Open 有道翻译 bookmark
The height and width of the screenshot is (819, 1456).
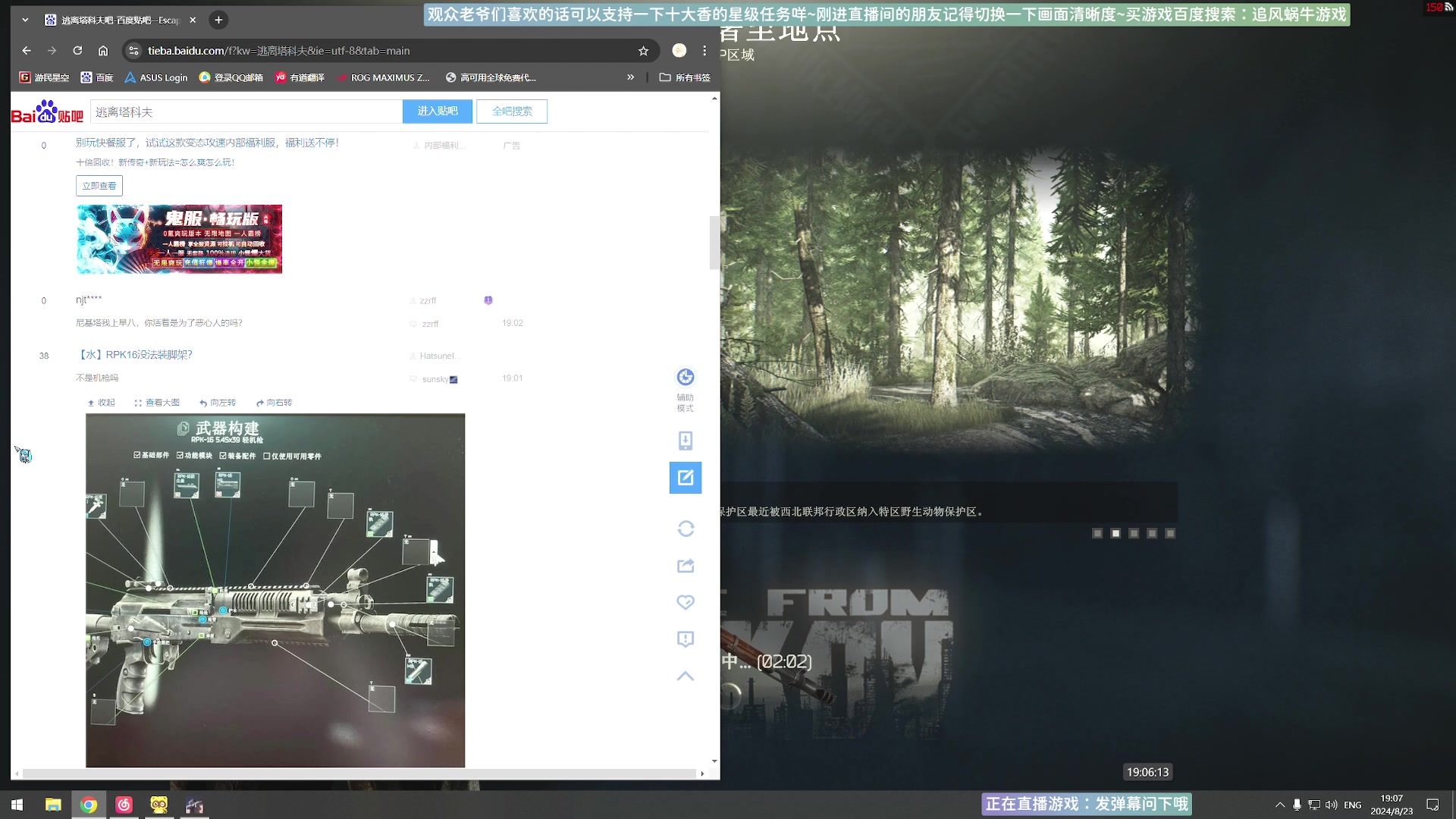[300, 77]
